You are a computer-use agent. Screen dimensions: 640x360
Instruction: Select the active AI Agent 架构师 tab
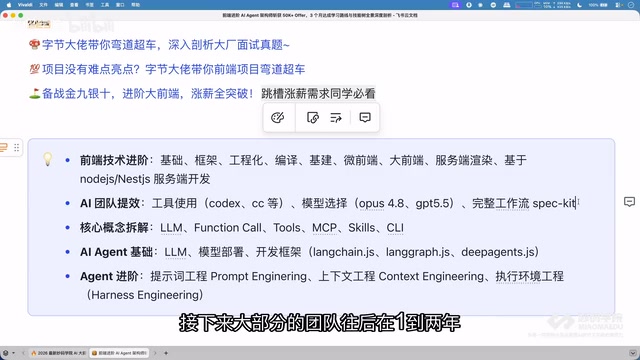click(x=119, y=353)
